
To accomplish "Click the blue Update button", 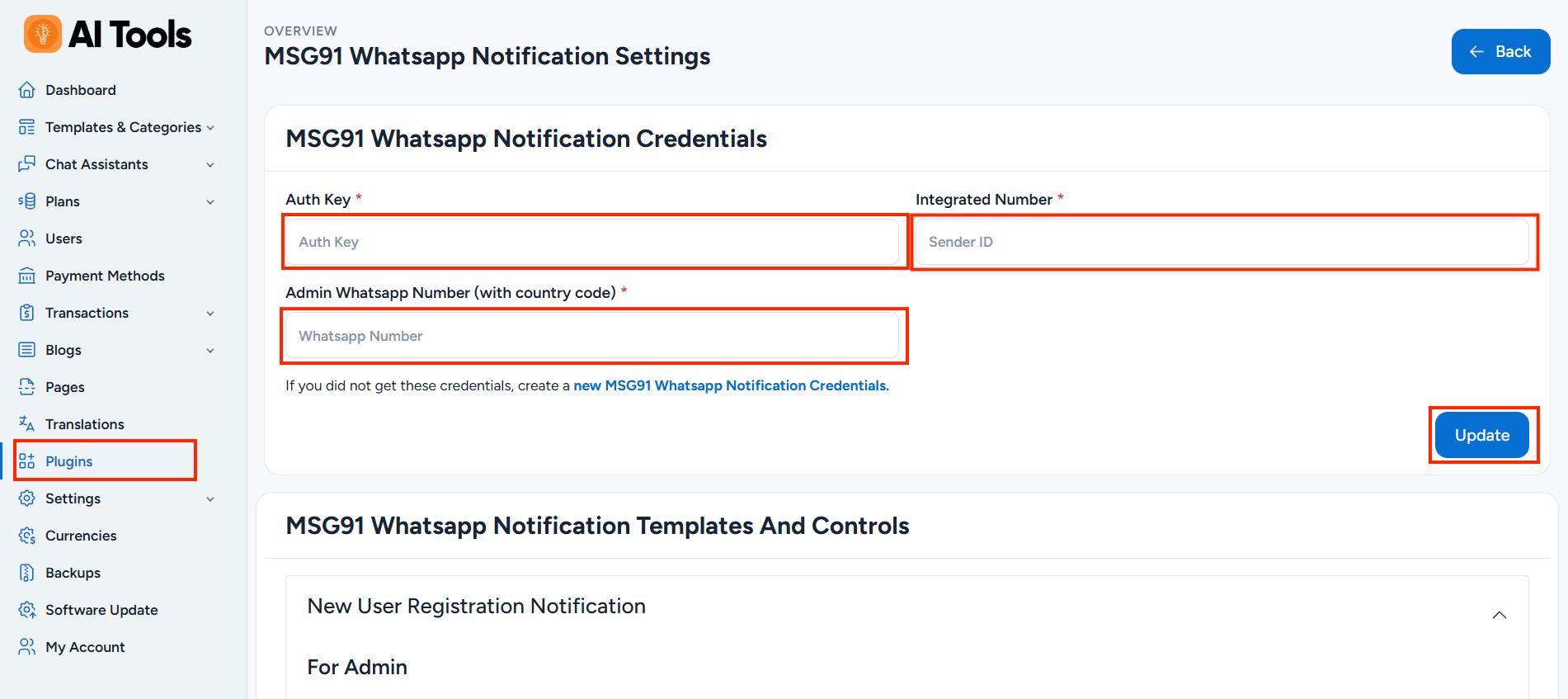I will [x=1482, y=435].
